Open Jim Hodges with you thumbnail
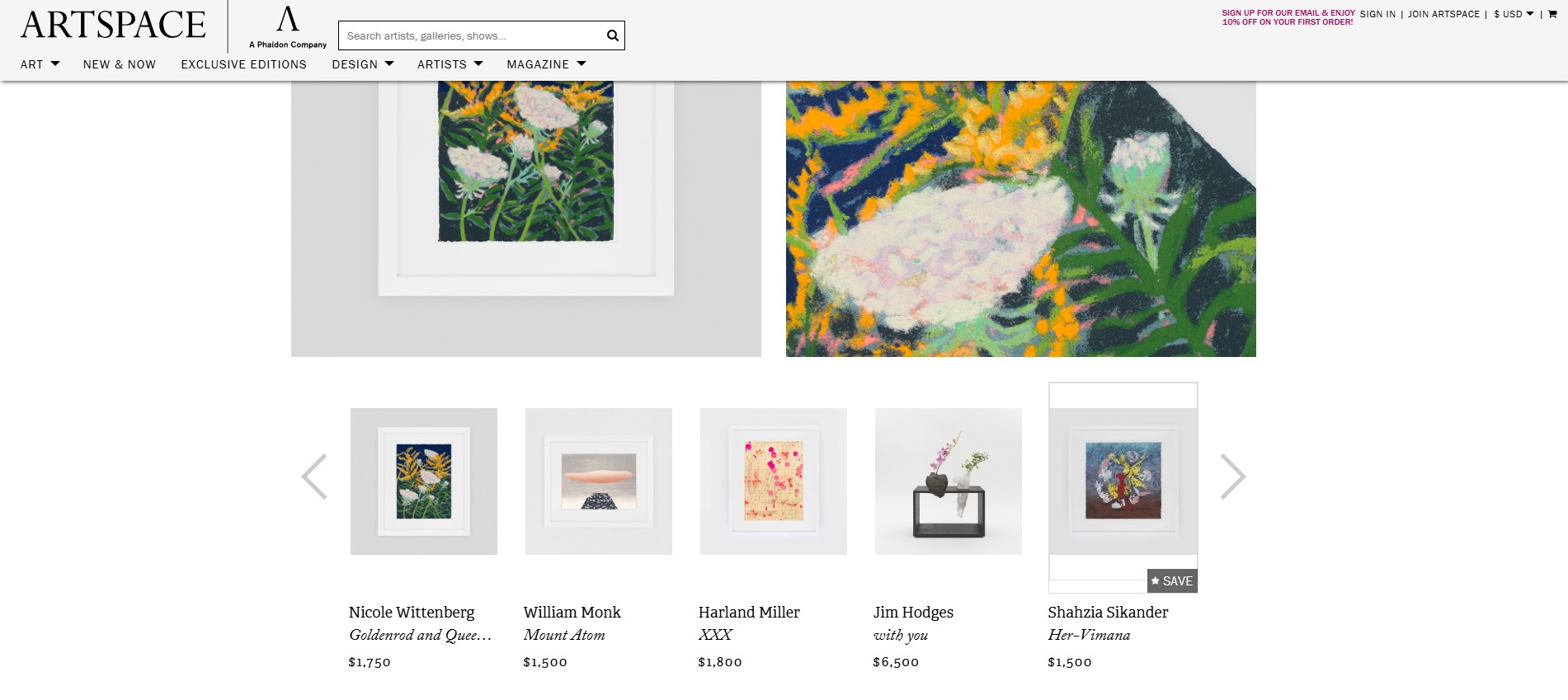1568x700 pixels. 949,482
